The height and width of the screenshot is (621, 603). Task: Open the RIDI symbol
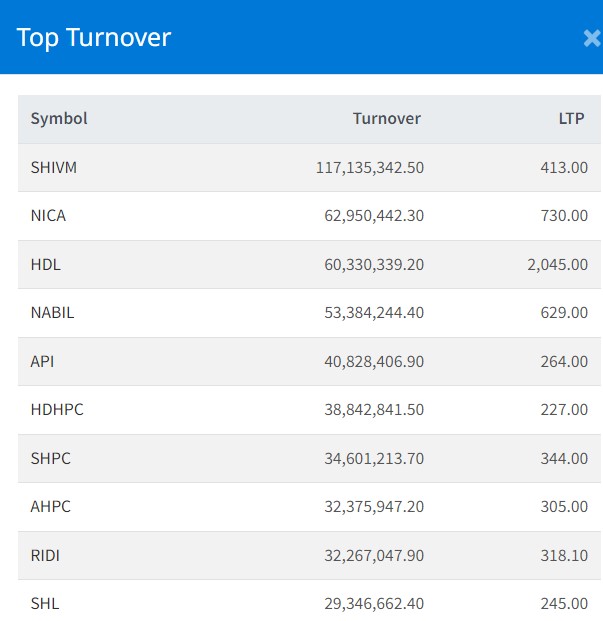coord(47,555)
